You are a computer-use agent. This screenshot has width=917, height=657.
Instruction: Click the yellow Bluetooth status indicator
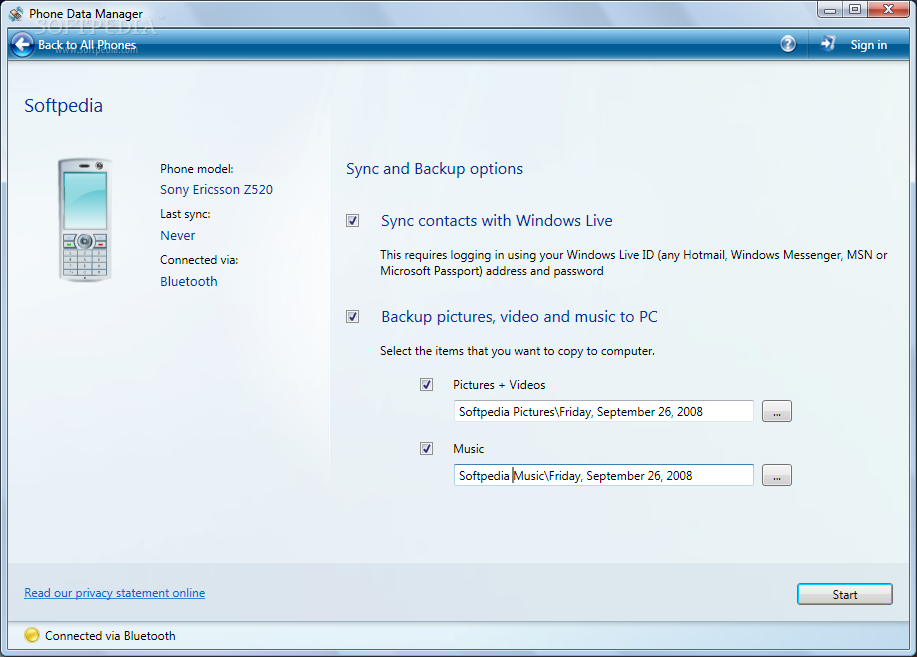[x=32, y=635]
